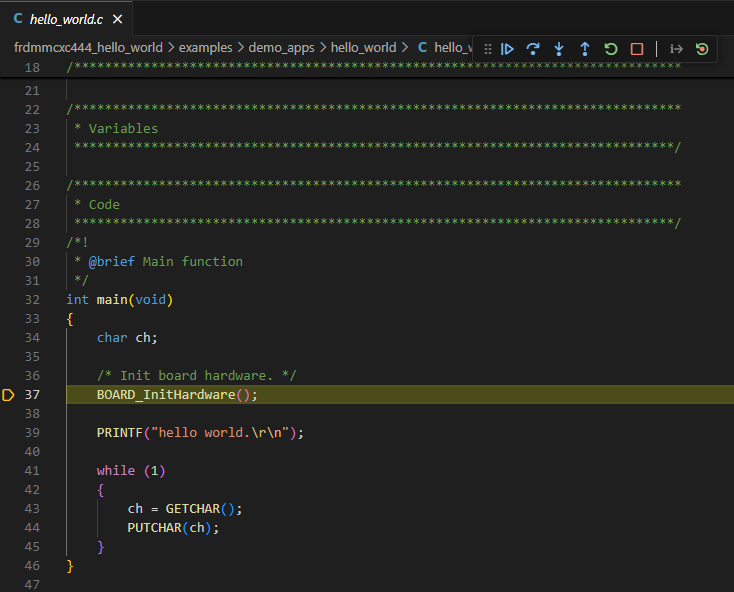Click the green reset icon at toolbar end
Screen dimensions: 734x592
pyautogui.click(x=702, y=48)
